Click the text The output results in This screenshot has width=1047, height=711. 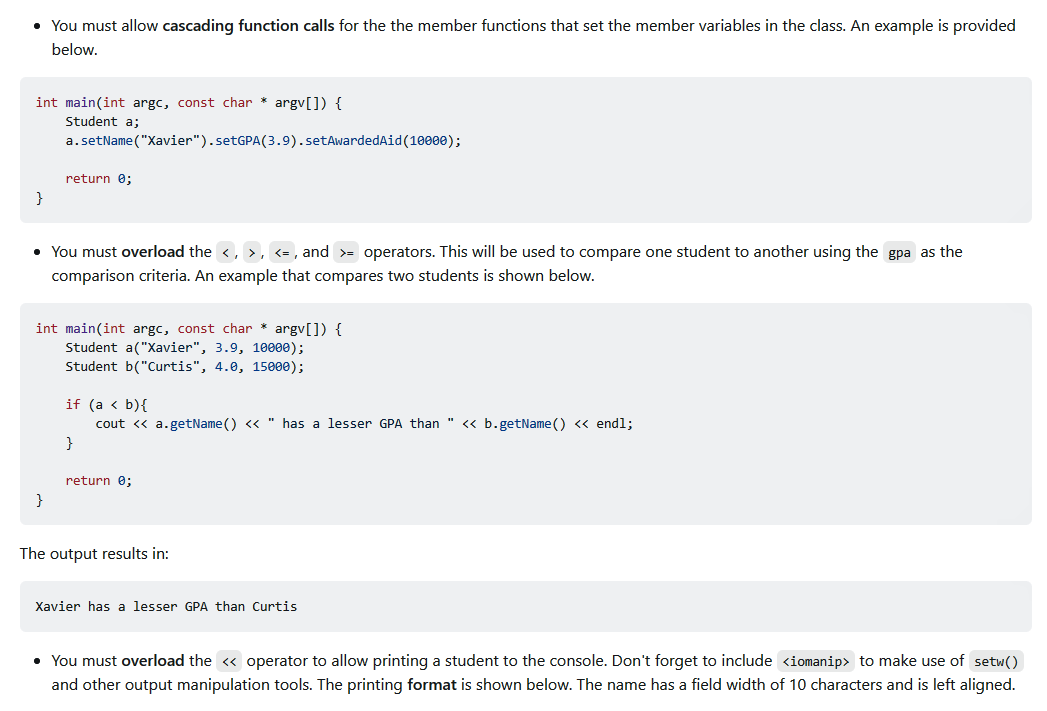pos(96,553)
